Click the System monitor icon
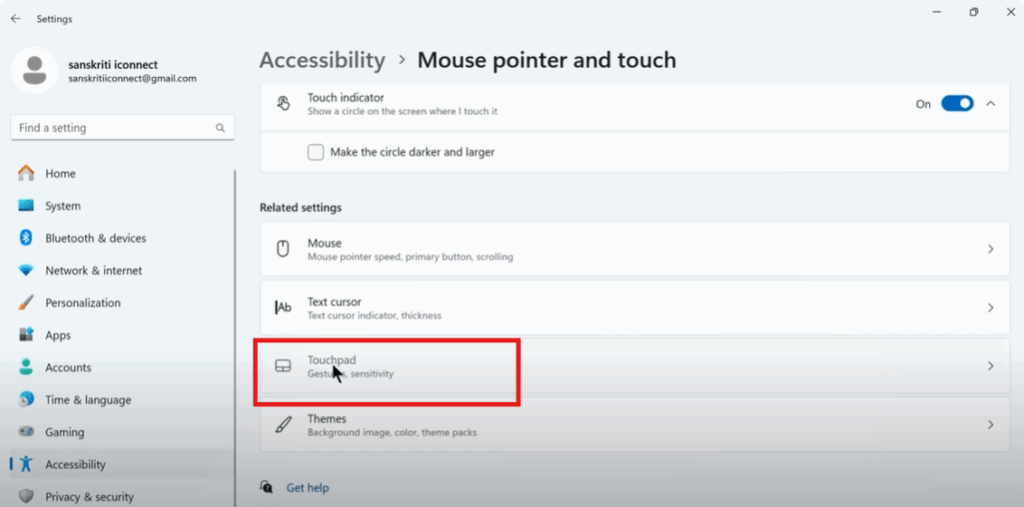1024x507 pixels. pyautogui.click(x=26, y=206)
